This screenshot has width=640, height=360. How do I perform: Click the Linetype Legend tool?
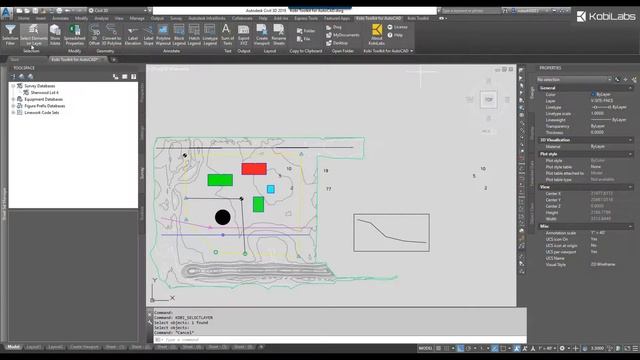(210, 35)
